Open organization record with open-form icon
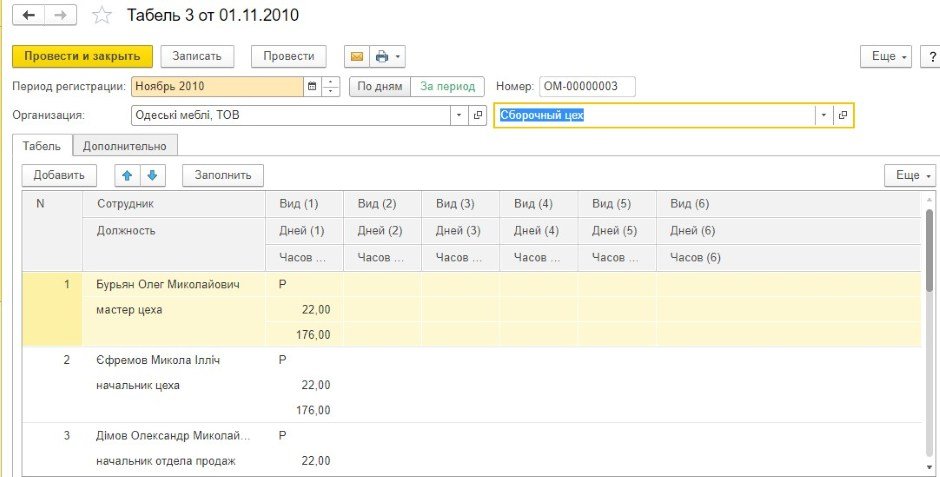The image size is (940, 477). coord(477,115)
